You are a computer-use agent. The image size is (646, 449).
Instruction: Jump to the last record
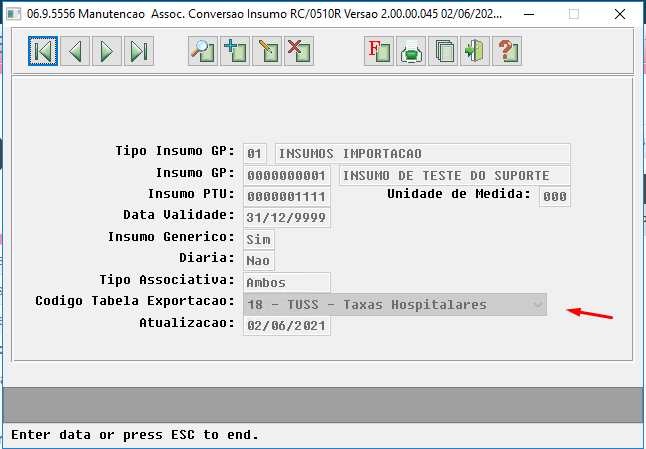[139, 51]
